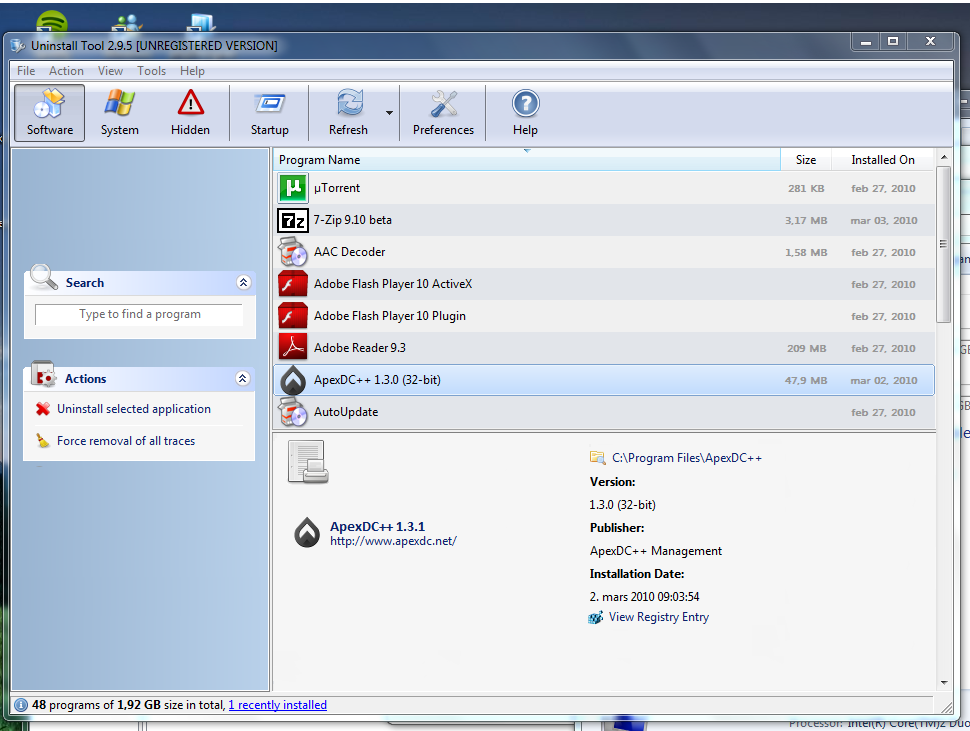Click the window resize grip corner
Viewport: 970px width, 731px height.
coord(947,707)
